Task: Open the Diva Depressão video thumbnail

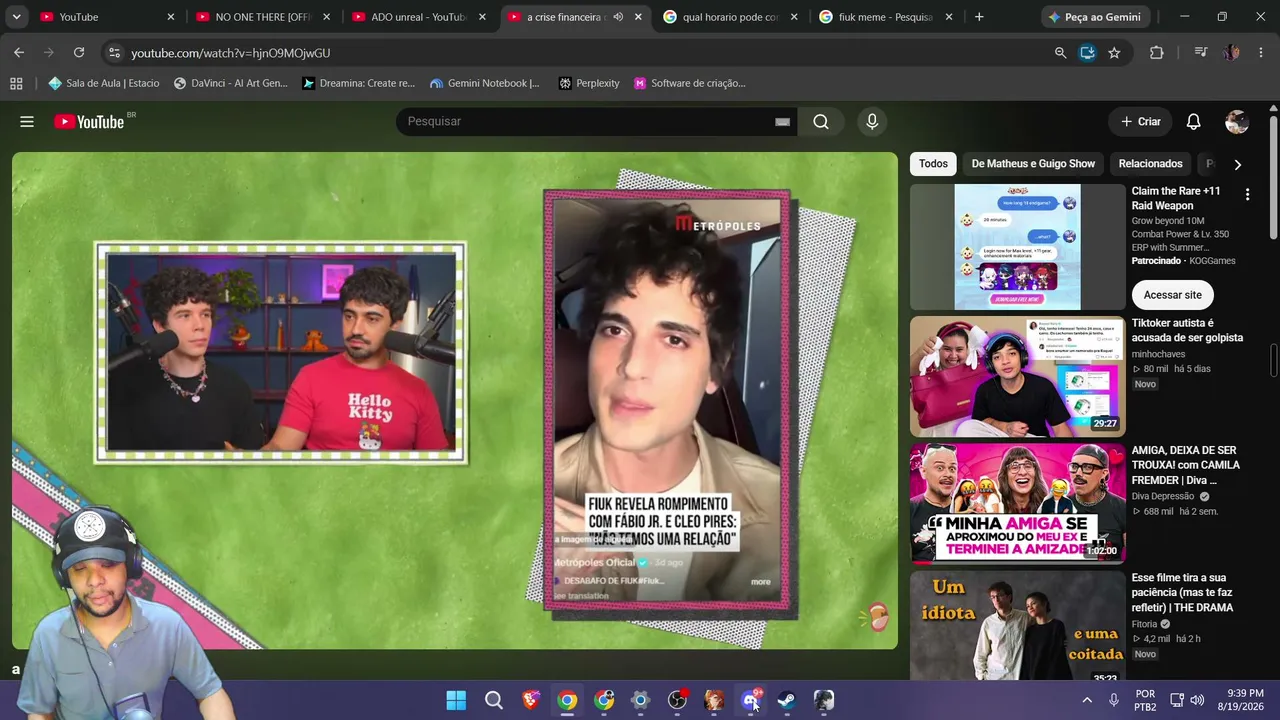Action: point(1017,504)
